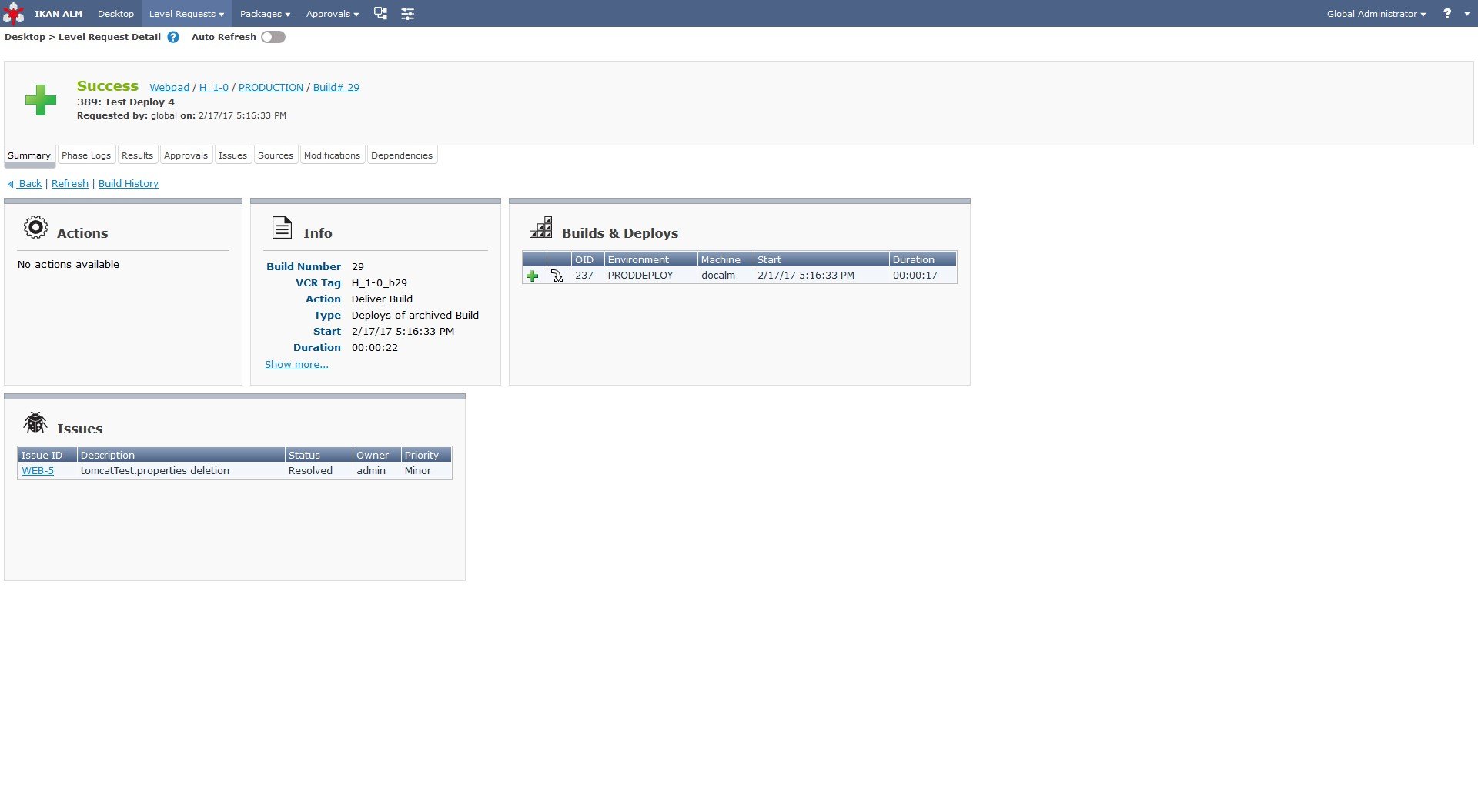1478x812 pixels.
Task: Expand the small arrow next to help icon
Action: point(1466,14)
